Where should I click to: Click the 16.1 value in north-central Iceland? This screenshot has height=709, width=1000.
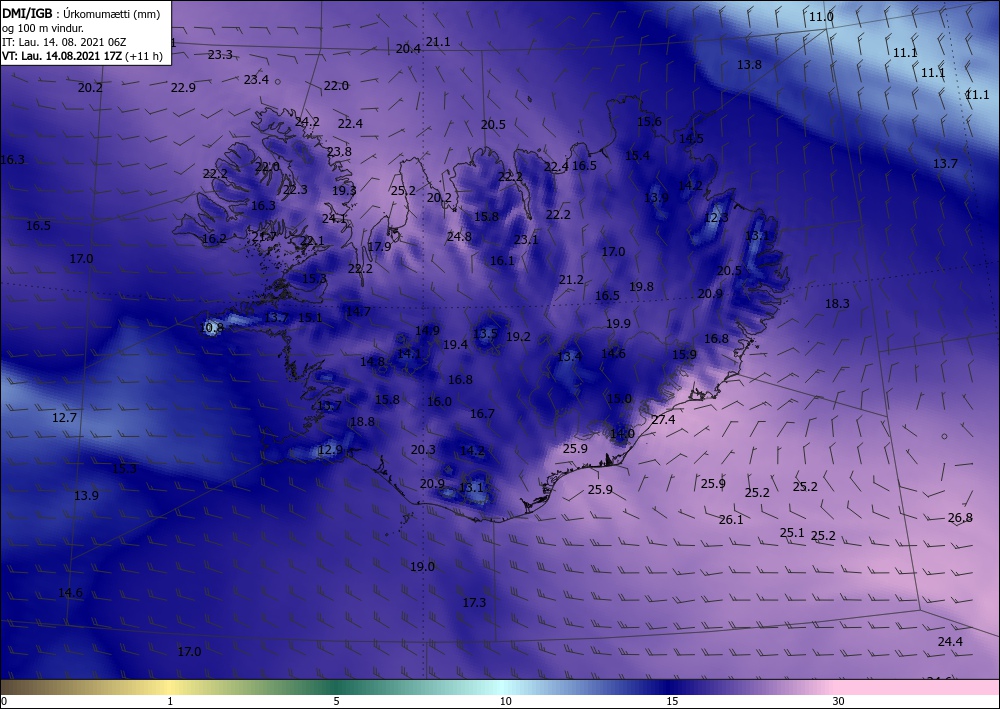502,260
